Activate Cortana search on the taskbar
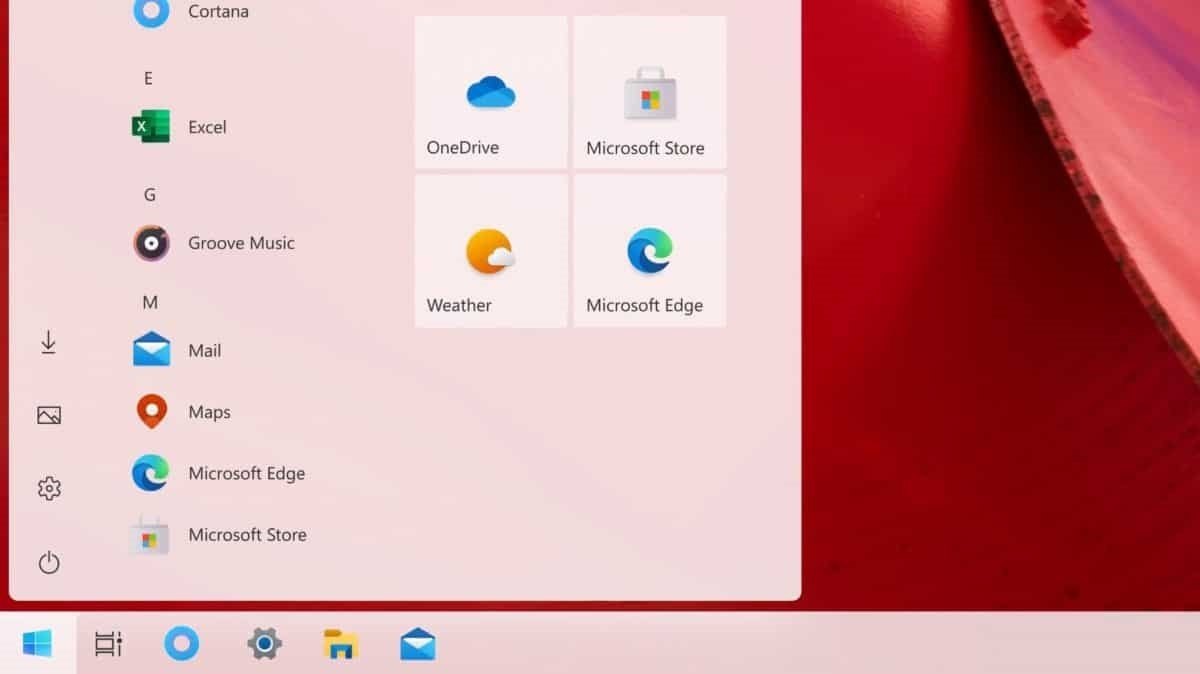Image resolution: width=1200 pixels, height=674 pixels. [183, 645]
